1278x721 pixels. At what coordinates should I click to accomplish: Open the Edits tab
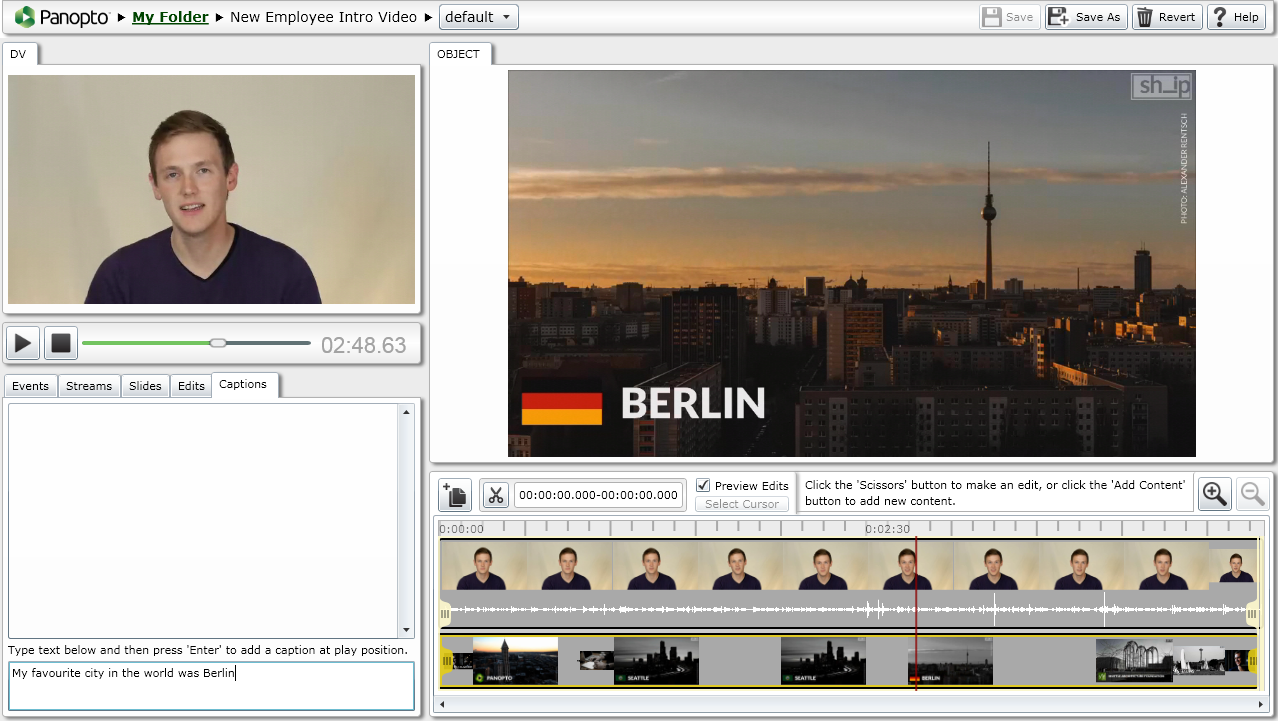coord(191,386)
